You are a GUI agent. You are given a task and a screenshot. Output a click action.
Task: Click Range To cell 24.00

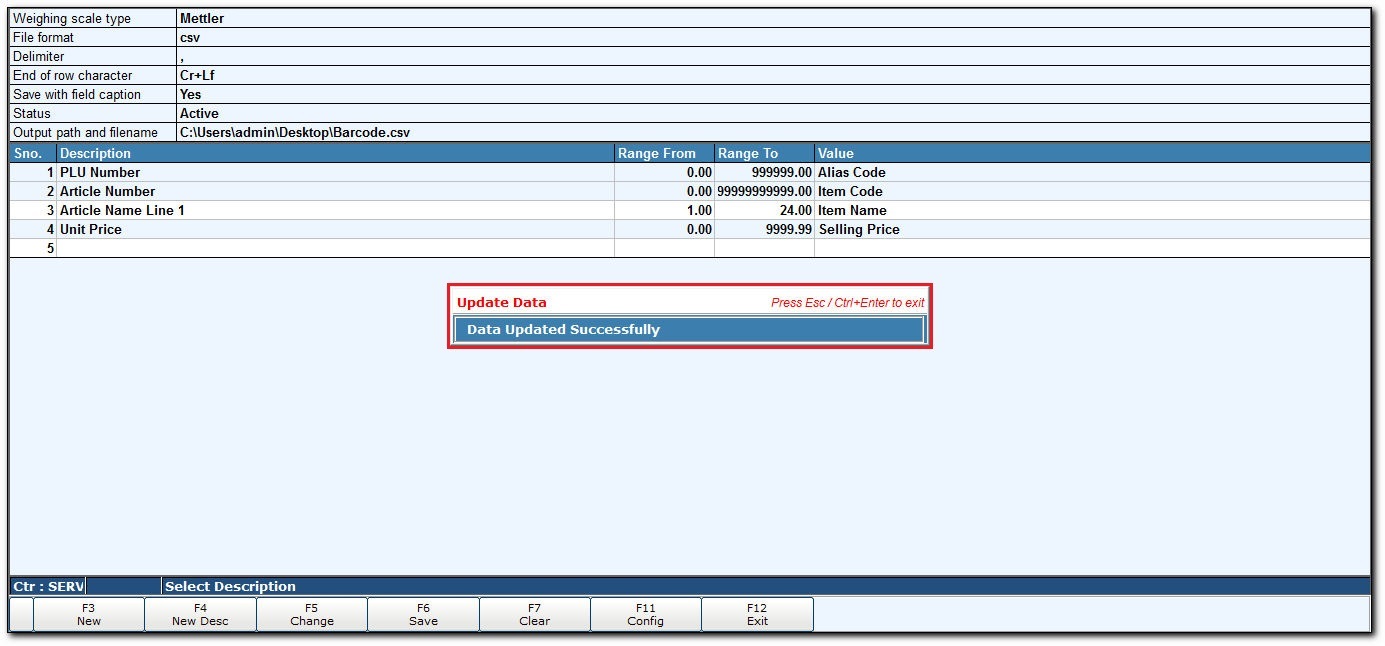pyautogui.click(x=764, y=210)
